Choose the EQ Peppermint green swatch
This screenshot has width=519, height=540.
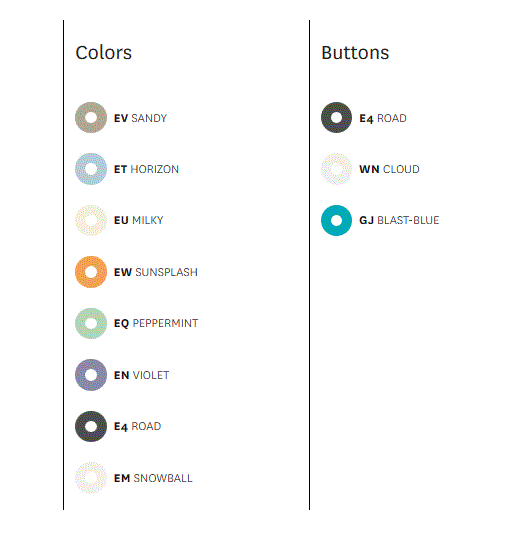91,323
